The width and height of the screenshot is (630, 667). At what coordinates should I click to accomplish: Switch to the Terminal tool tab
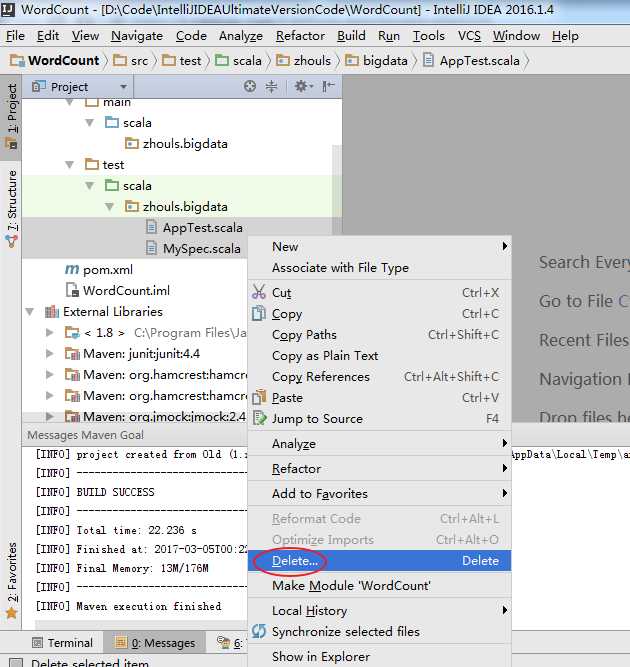pos(63,643)
